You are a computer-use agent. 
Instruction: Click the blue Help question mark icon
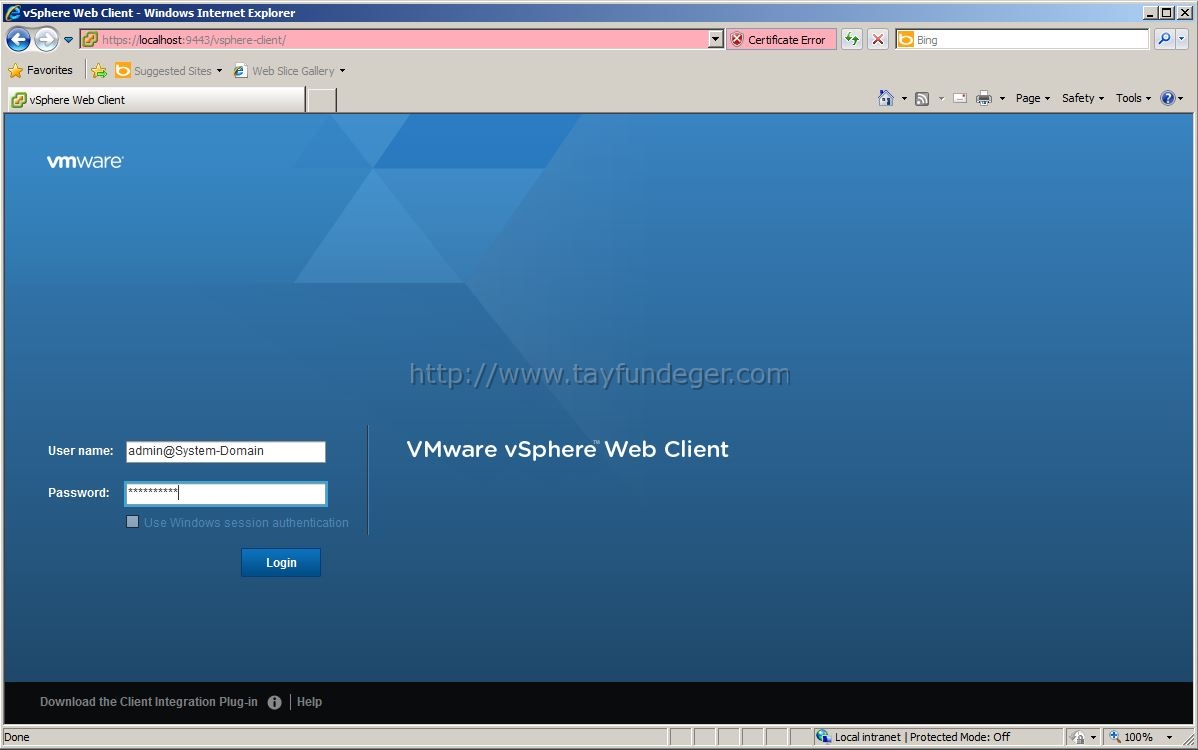tap(1167, 98)
